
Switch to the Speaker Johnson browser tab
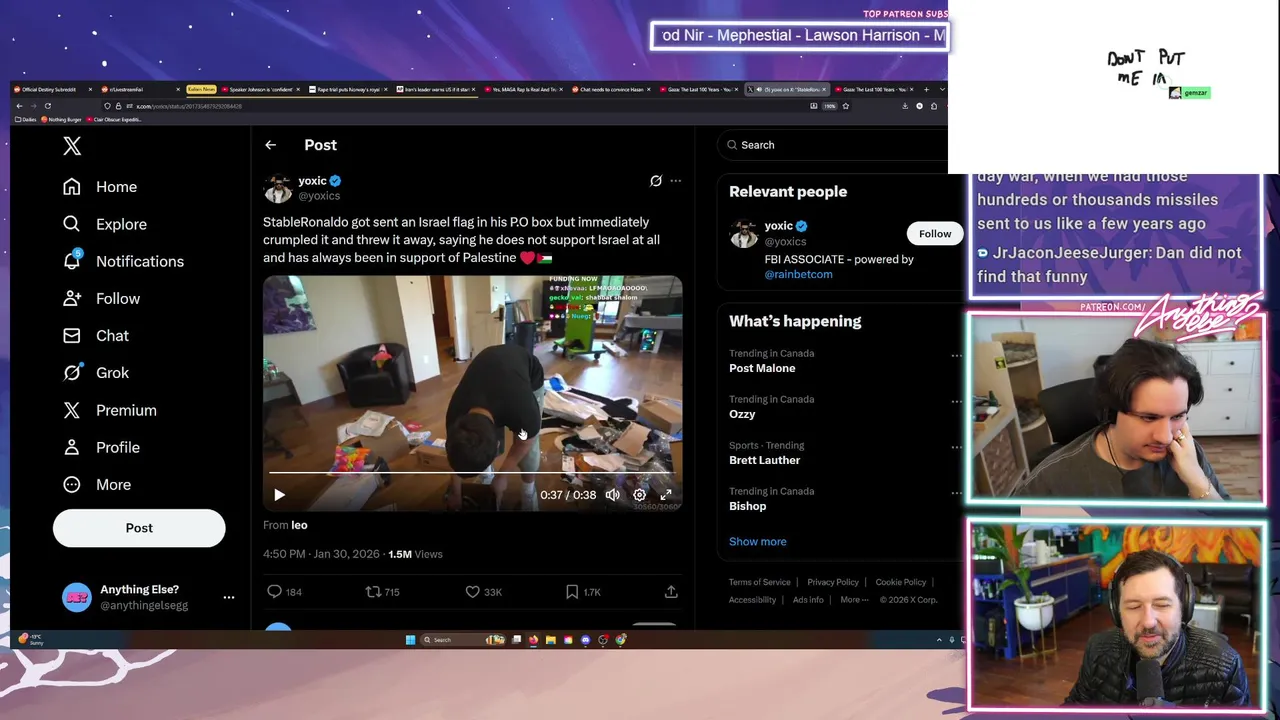click(x=260, y=90)
